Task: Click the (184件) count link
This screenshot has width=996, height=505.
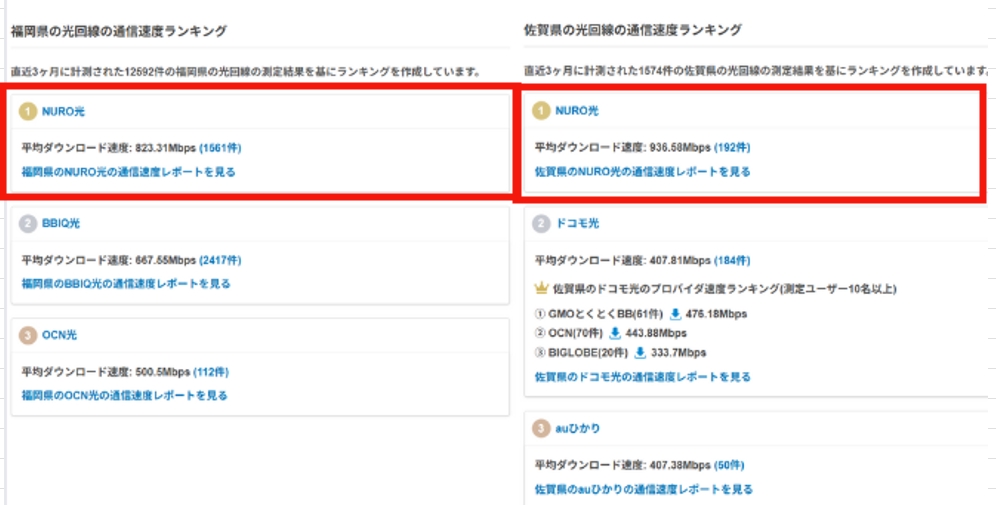Action: click(732, 260)
